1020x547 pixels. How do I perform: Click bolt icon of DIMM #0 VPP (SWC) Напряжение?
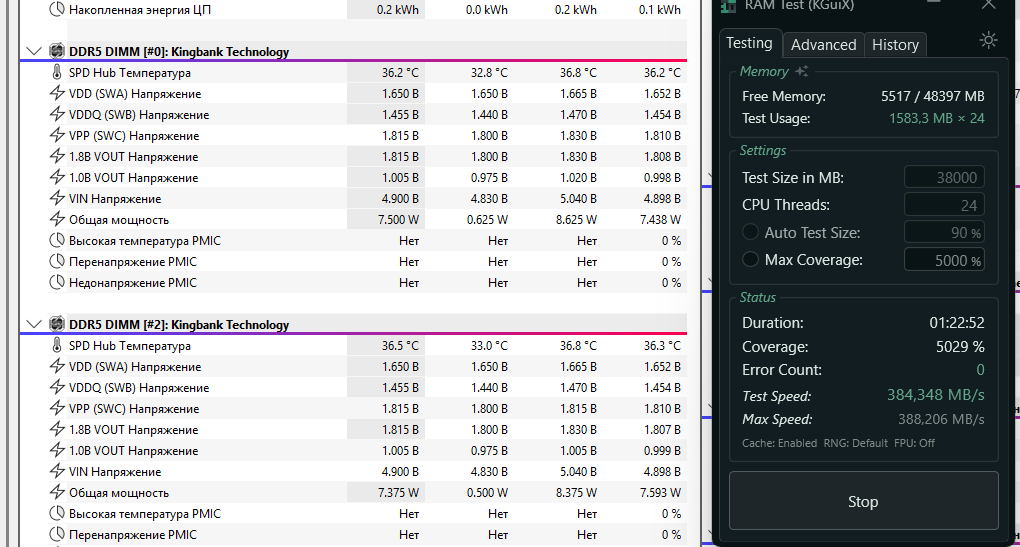pos(57,135)
